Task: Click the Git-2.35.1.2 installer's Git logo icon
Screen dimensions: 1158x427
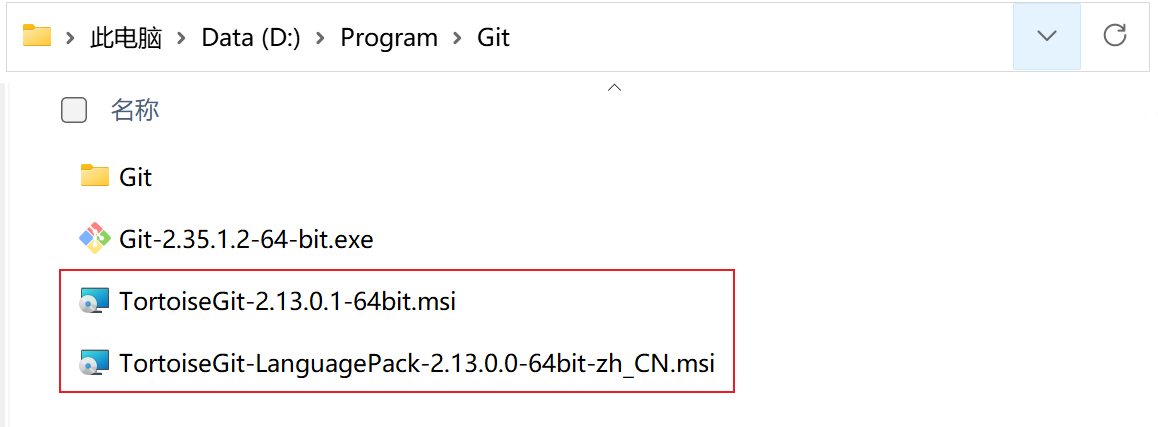Action: click(x=94, y=239)
